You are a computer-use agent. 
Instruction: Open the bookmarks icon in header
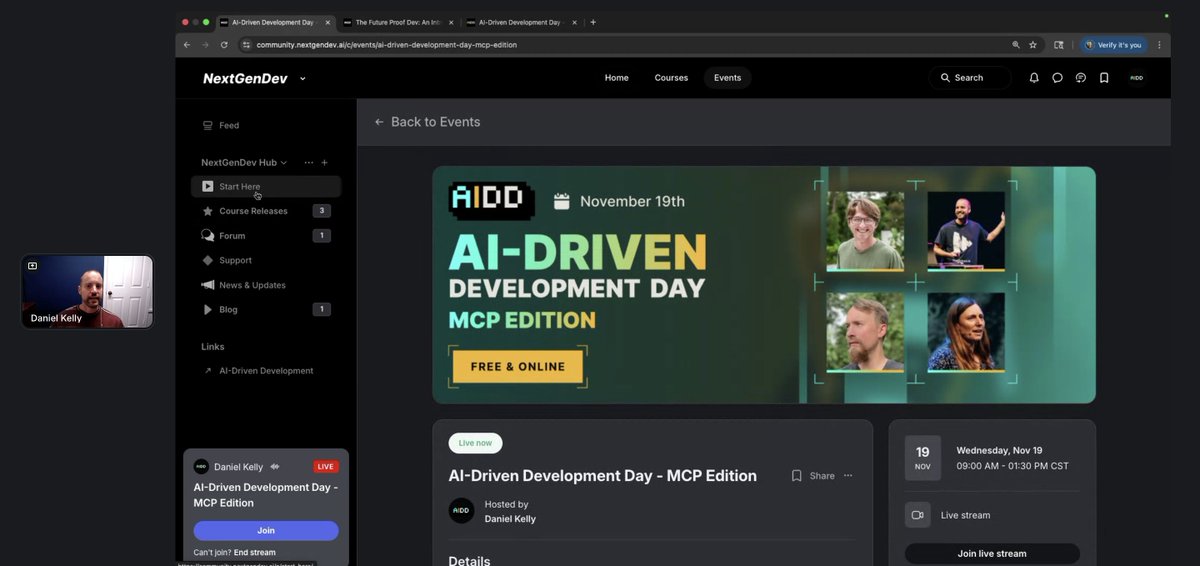[1104, 78]
